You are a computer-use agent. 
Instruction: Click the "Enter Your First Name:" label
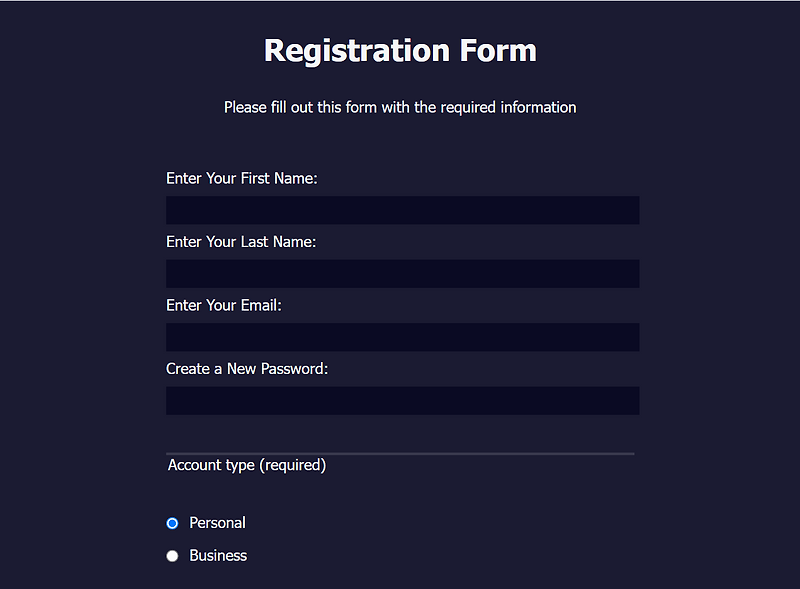[242, 179]
